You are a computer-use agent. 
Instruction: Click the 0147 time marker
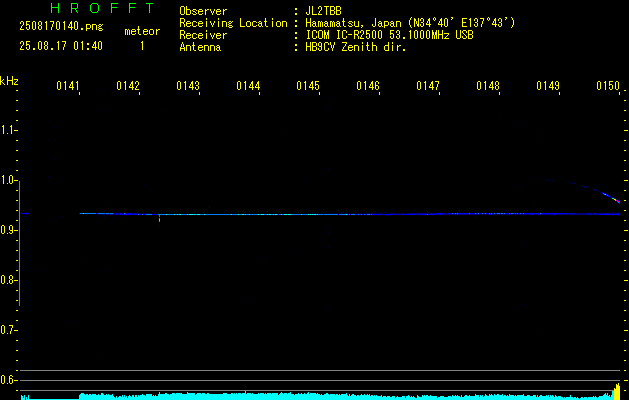(x=428, y=86)
